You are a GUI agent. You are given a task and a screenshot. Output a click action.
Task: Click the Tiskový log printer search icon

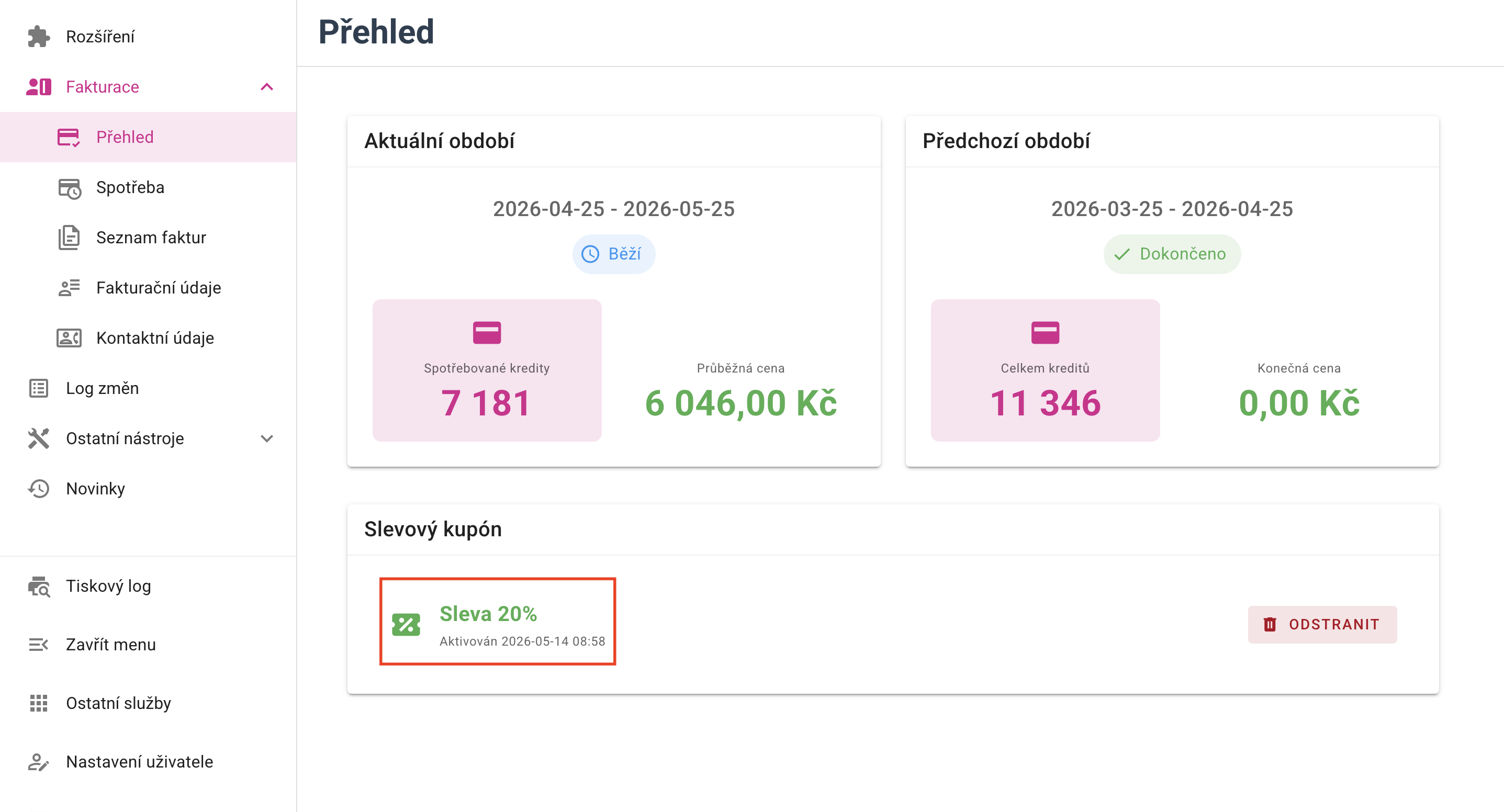pos(39,586)
